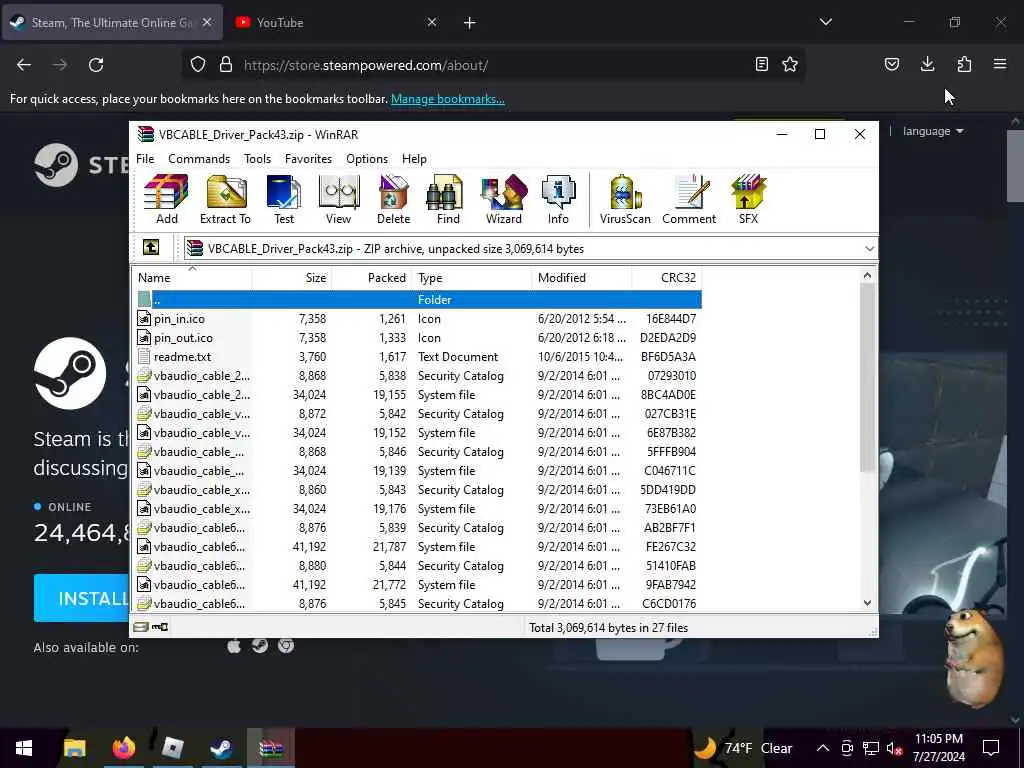This screenshot has height=768, width=1024.
Task: Open the Help menu in WinRAR
Action: tap(414, 159)
